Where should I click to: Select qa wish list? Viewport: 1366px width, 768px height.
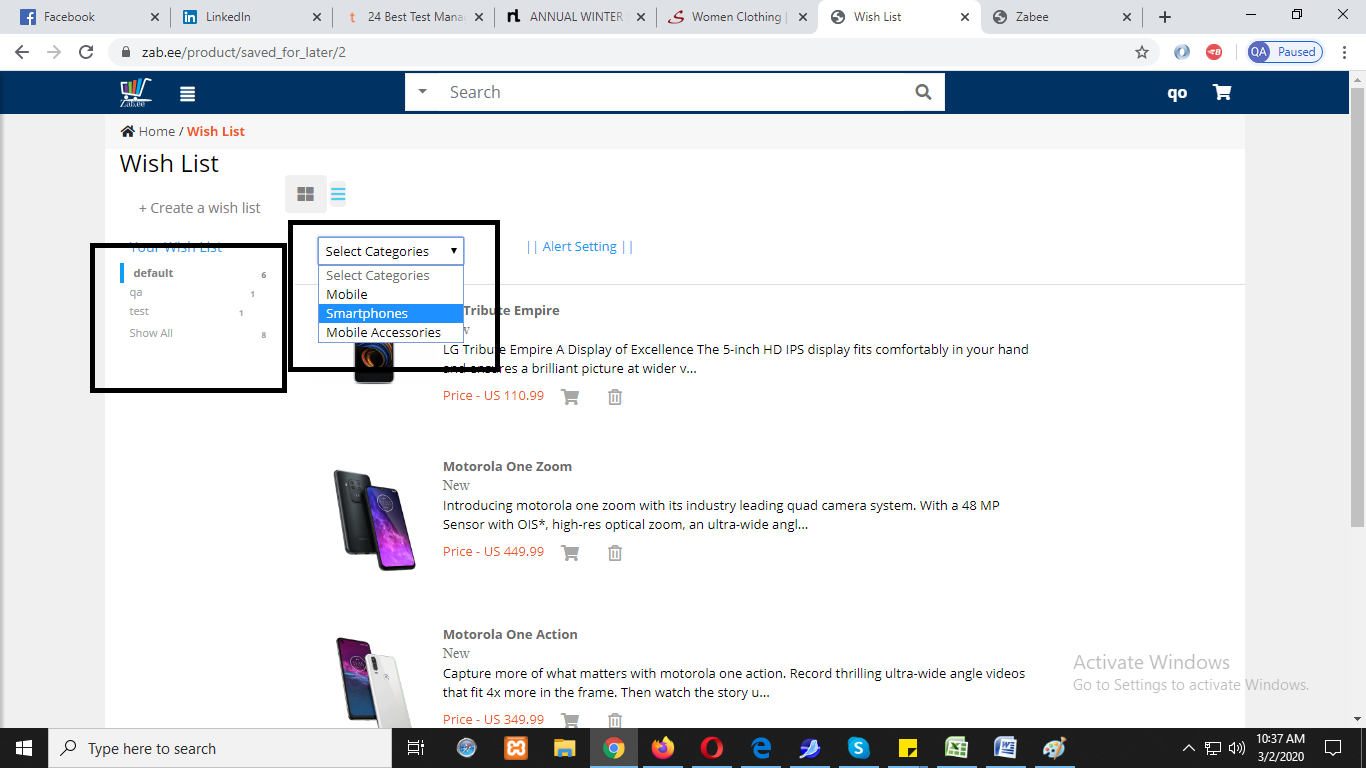pyautogui.click(x=136, y=293)
